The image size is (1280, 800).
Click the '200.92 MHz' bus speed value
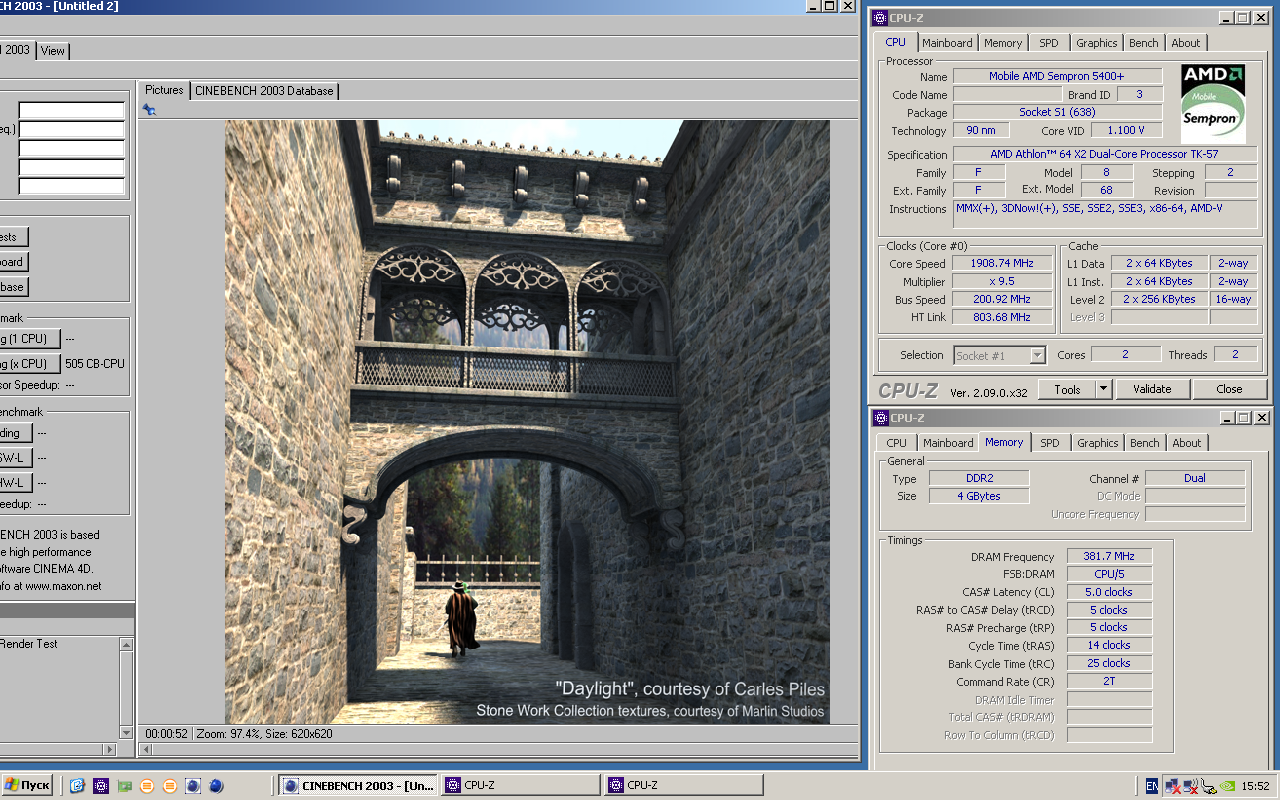tap(1001, 299)
